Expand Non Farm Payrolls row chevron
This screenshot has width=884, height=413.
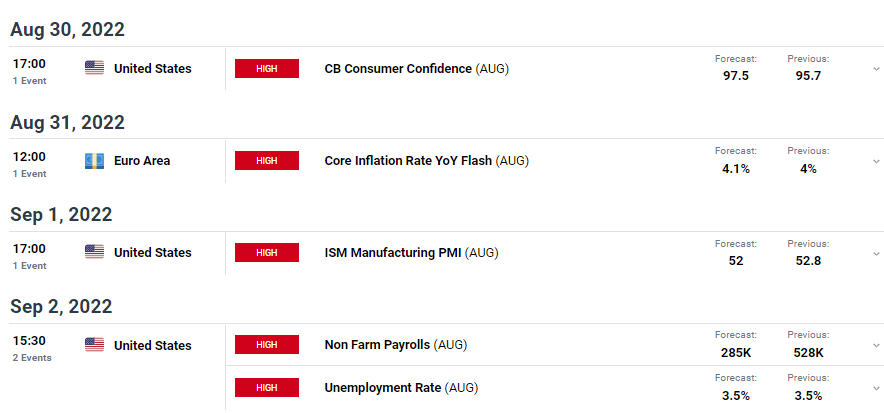(x=876, y=345)
